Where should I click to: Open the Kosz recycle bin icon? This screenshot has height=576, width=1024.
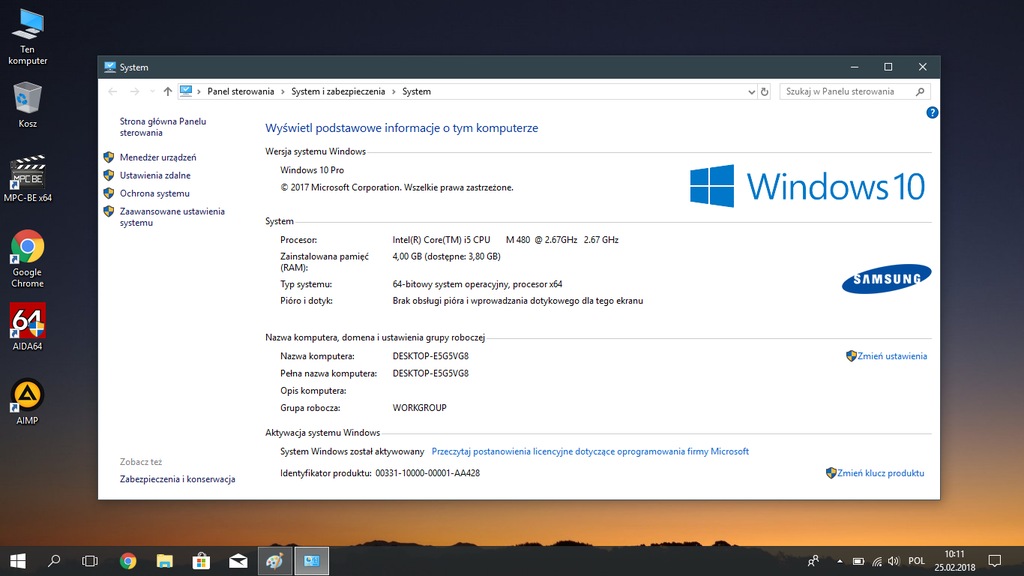coord(27,104)
